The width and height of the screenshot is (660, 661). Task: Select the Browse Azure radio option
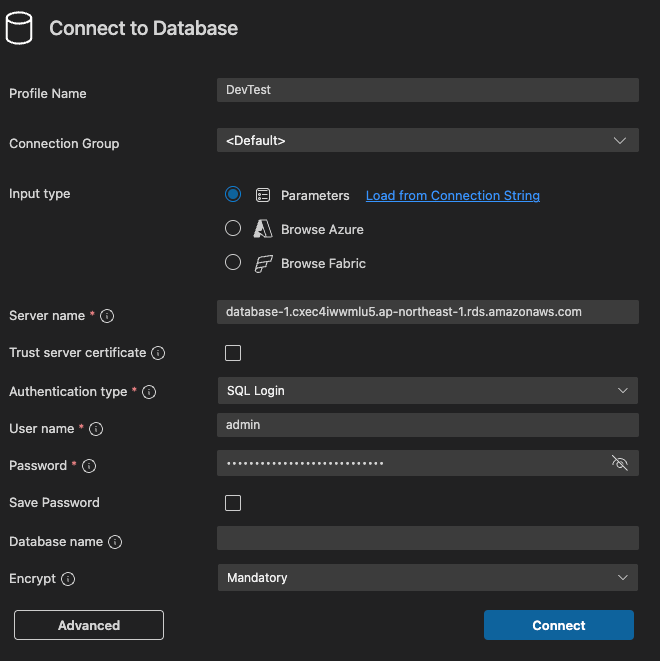click(233, 228)
